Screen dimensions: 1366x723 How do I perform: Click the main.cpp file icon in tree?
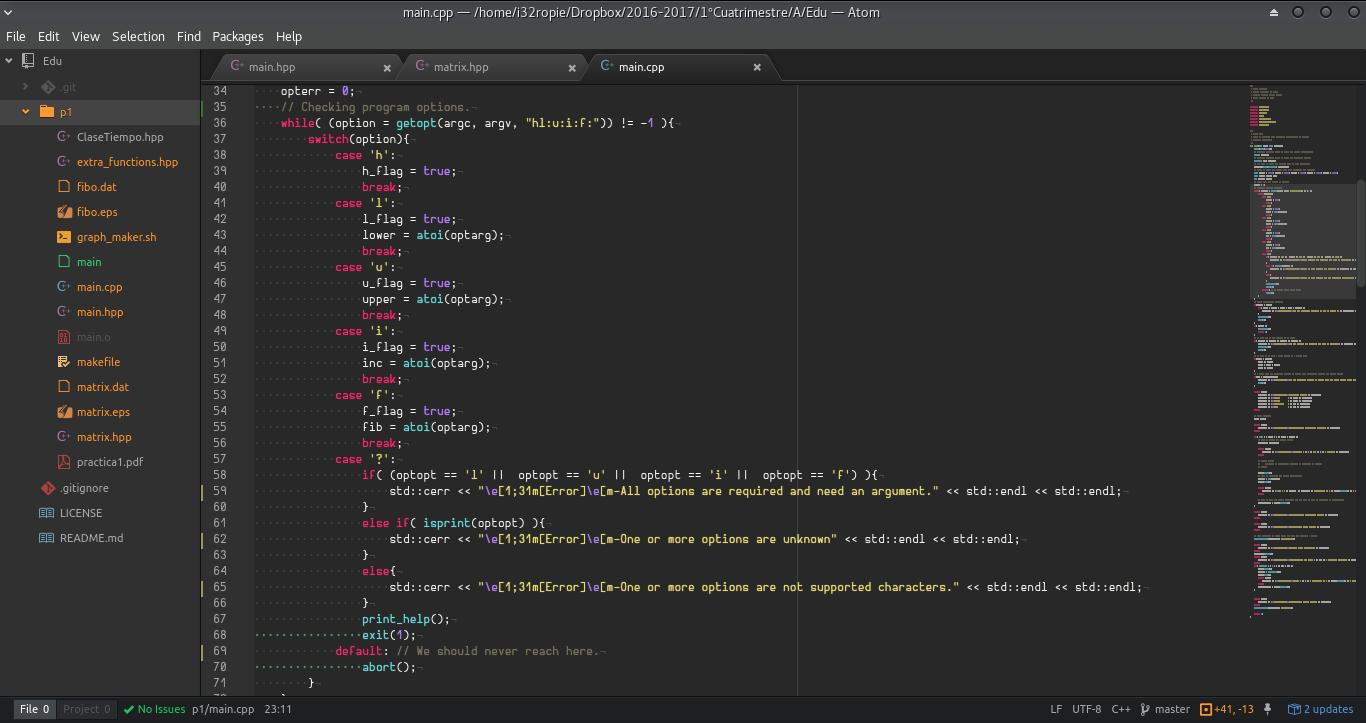pos(64,287)
